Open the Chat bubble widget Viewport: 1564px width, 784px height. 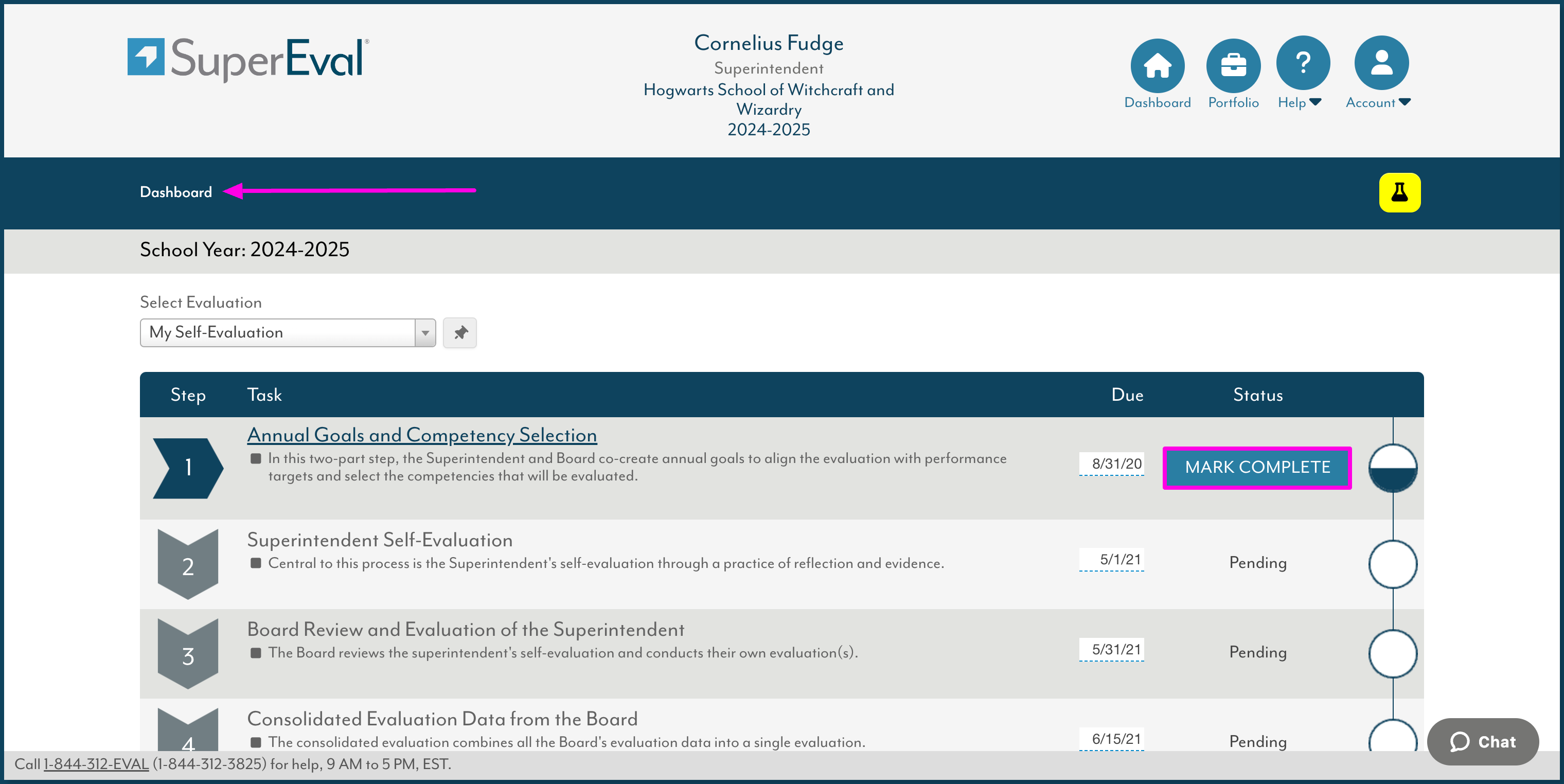pos(1483,741)
